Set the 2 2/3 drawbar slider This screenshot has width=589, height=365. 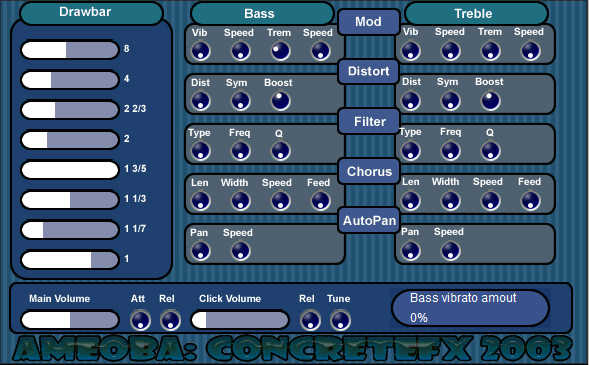click(70, 110)
